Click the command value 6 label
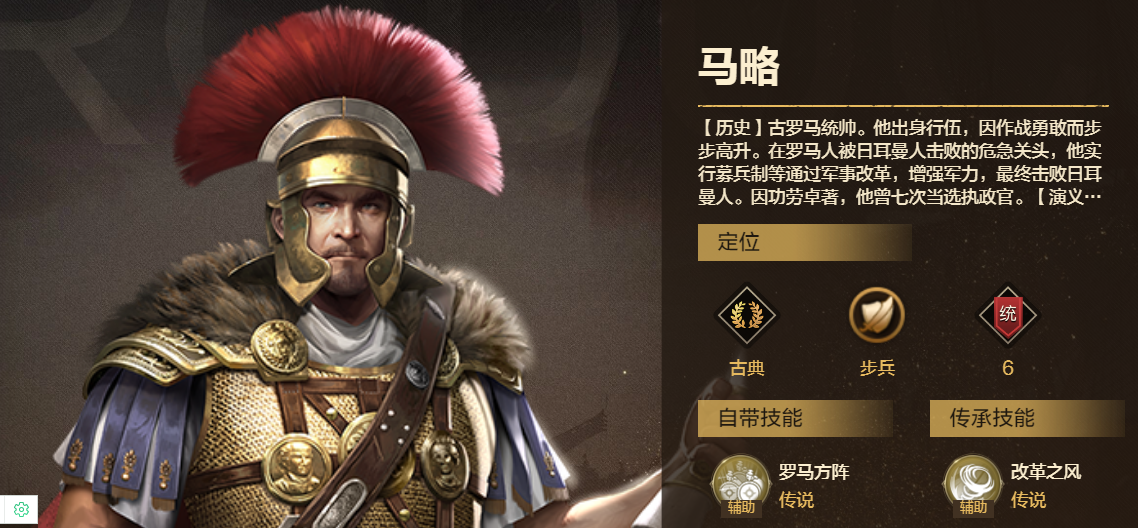1138x528 pixels. tap(1007, 368)
